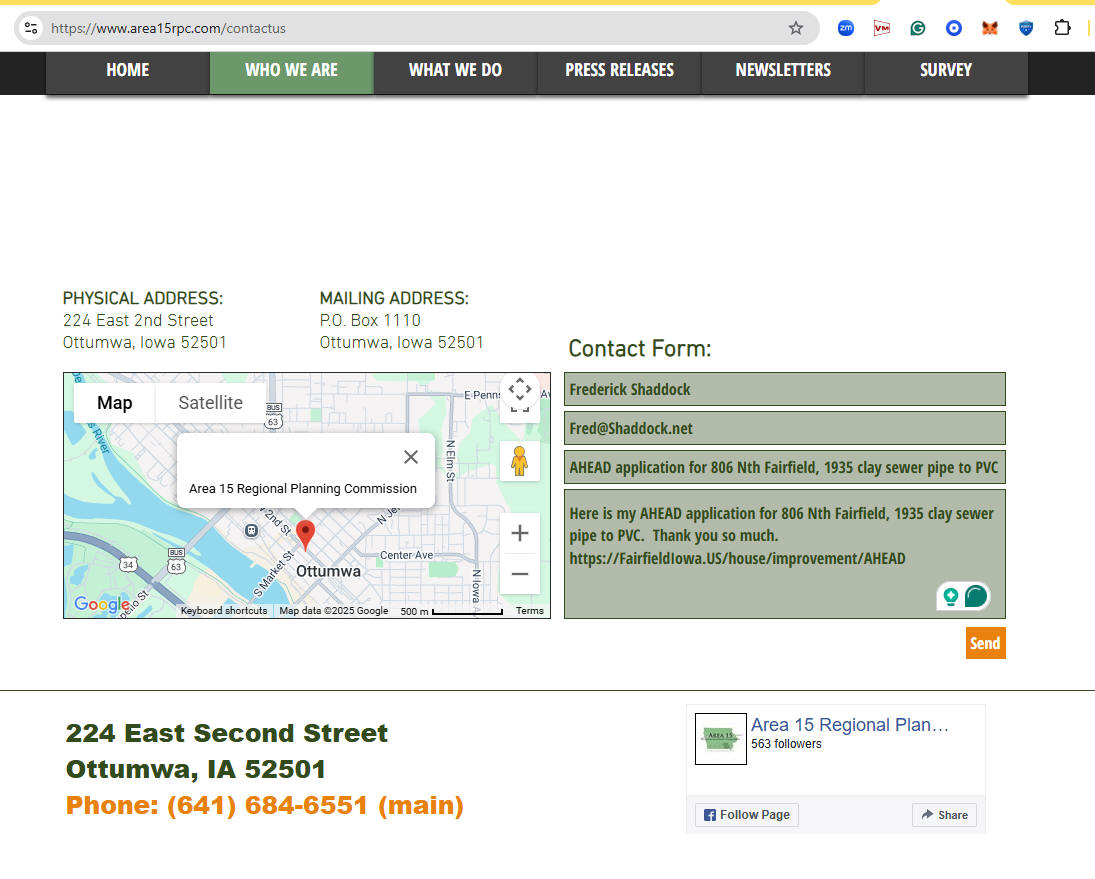Image resolution: width=1095 pixels, height=879 pixels.
Task: Select the Map view type
Action: [x=114, y=403]
